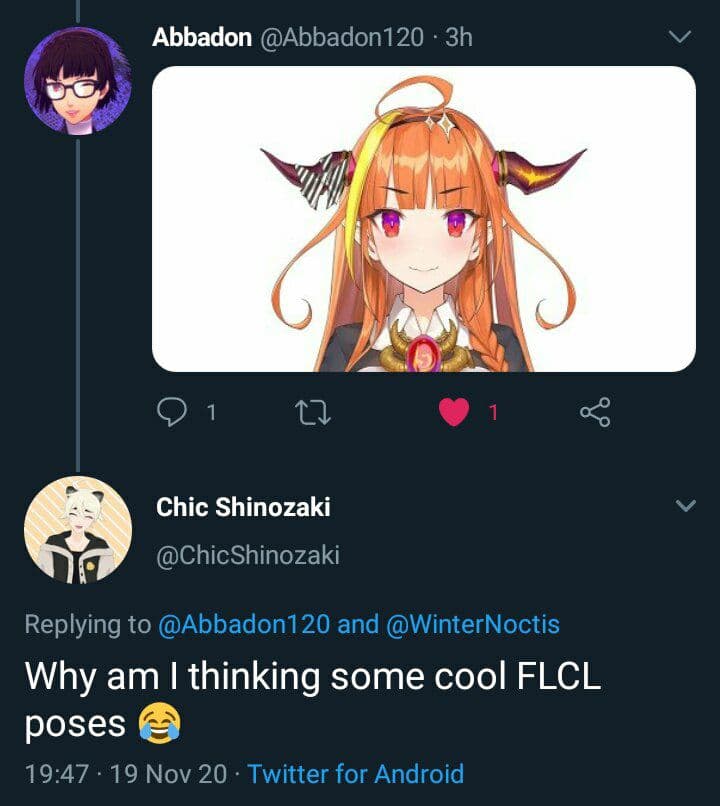Click the @WinterNoctis mention link

pyautogui.click(x=472, y=624)
